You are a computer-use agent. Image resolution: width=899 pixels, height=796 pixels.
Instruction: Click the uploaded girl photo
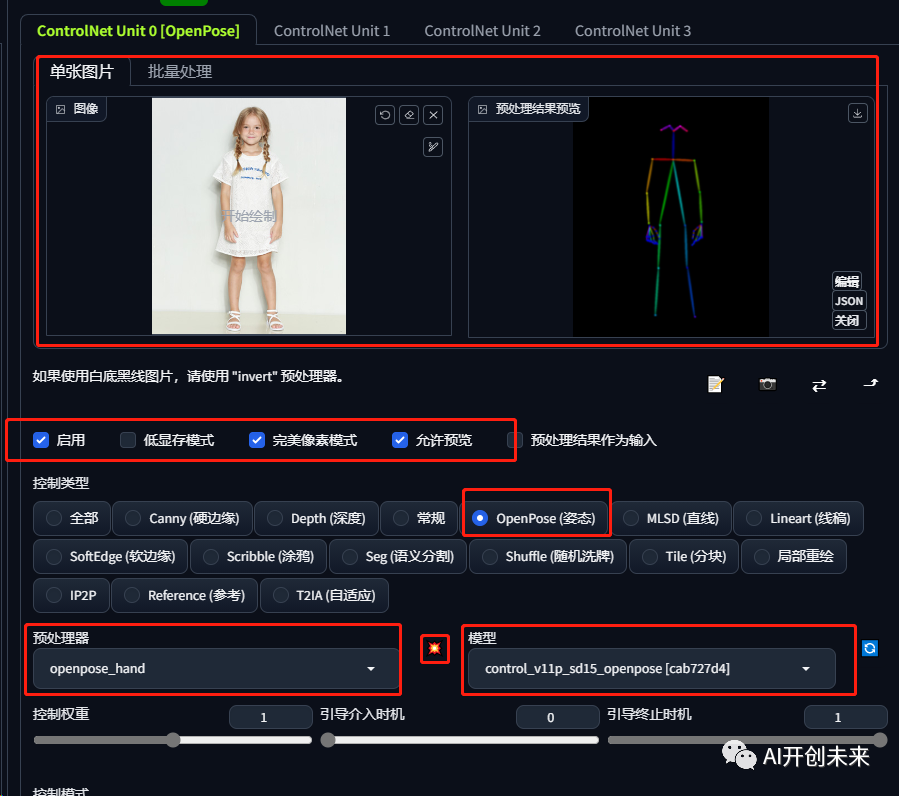pyautogui.click(x=249, y=216)
